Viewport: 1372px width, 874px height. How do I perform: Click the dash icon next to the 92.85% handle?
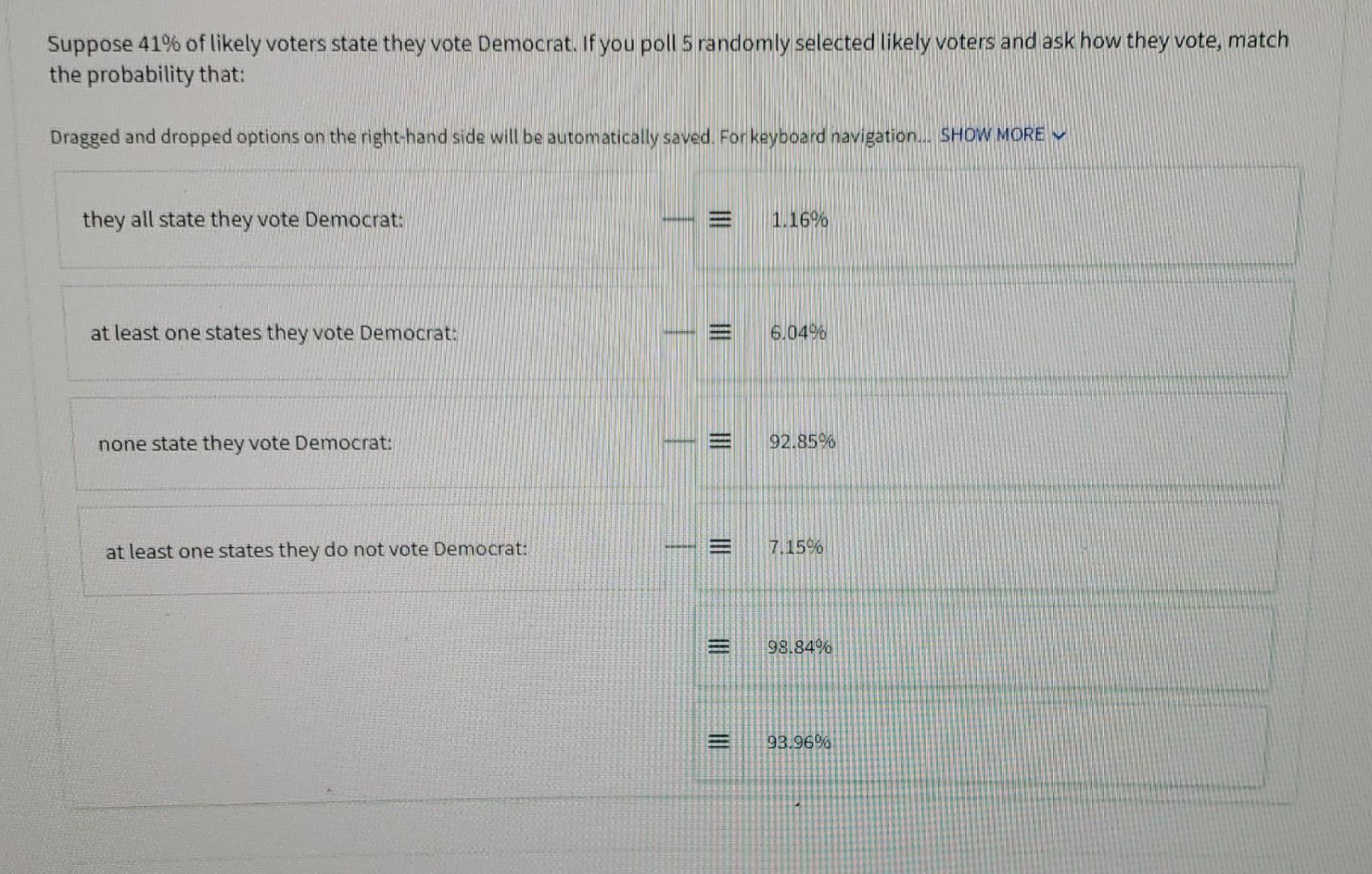[678, 442]
